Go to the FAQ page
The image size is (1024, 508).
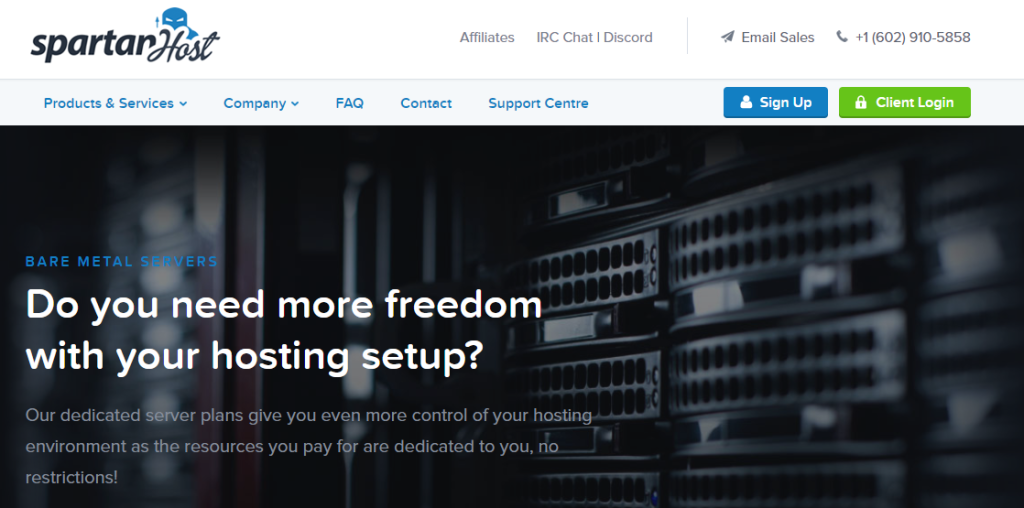349,103
